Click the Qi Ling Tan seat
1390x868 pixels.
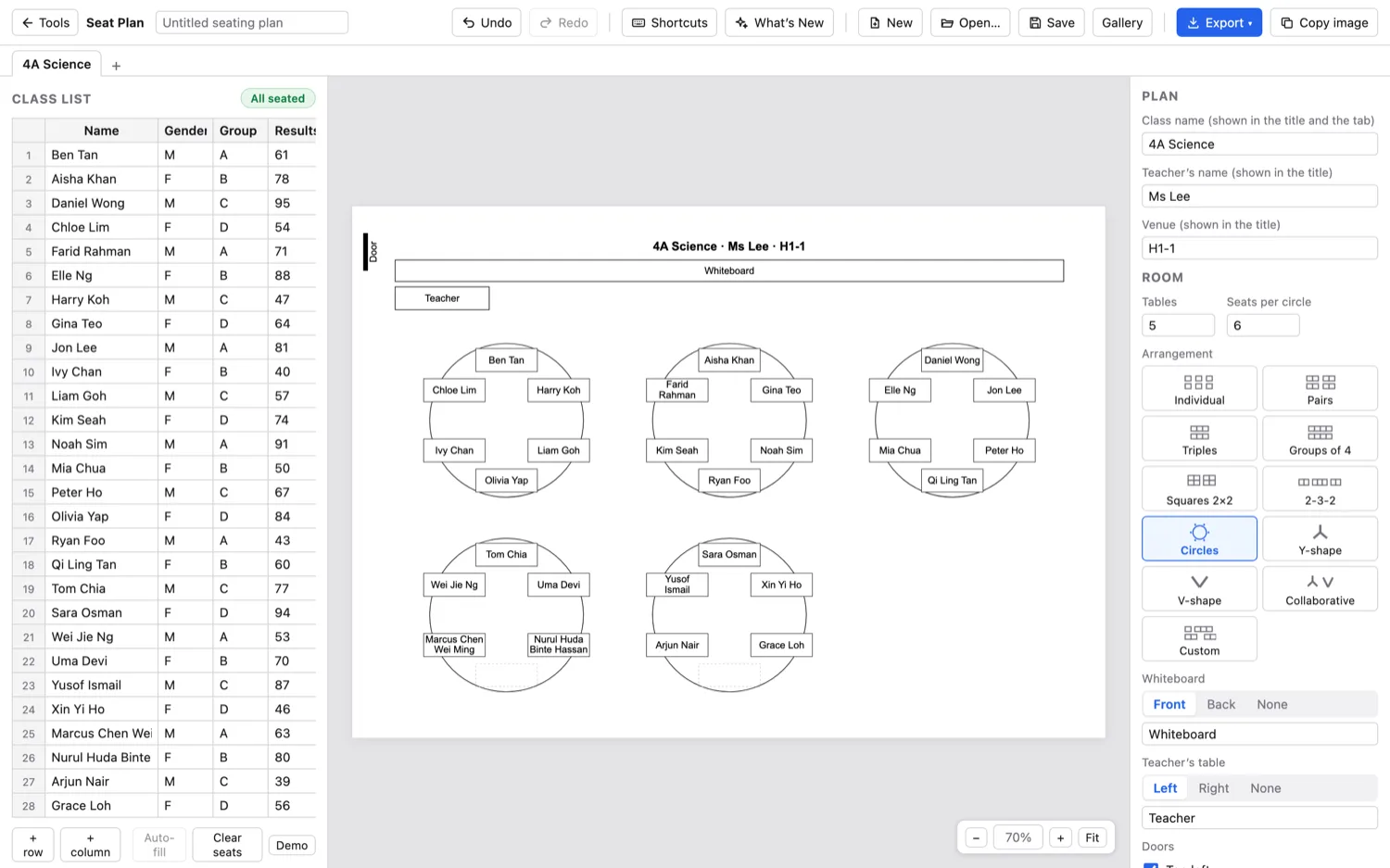point(952,480)
